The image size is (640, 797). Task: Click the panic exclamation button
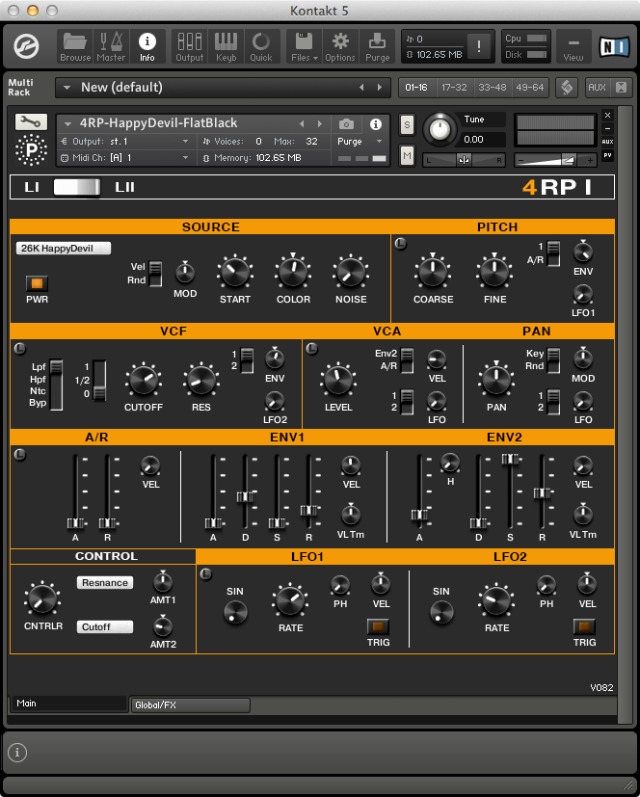[478, 46]
